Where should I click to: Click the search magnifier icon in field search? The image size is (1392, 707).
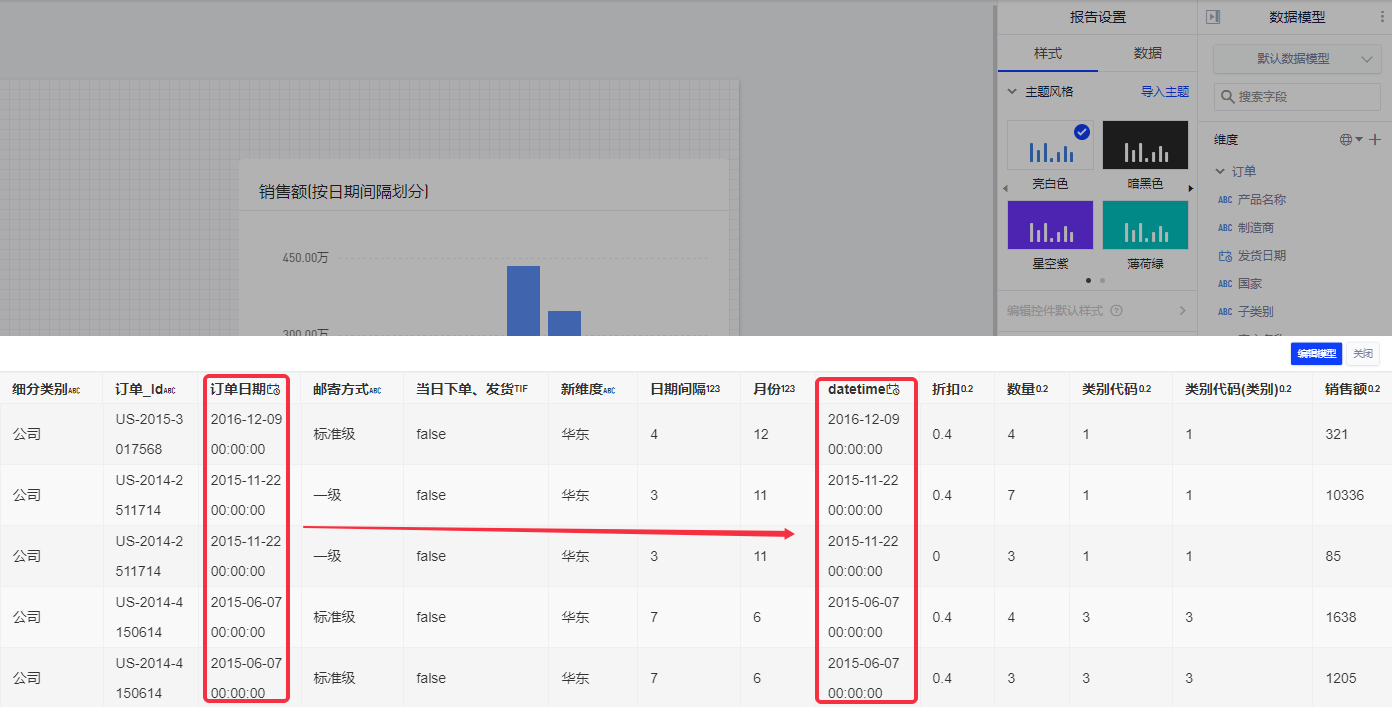[1227, 97]
